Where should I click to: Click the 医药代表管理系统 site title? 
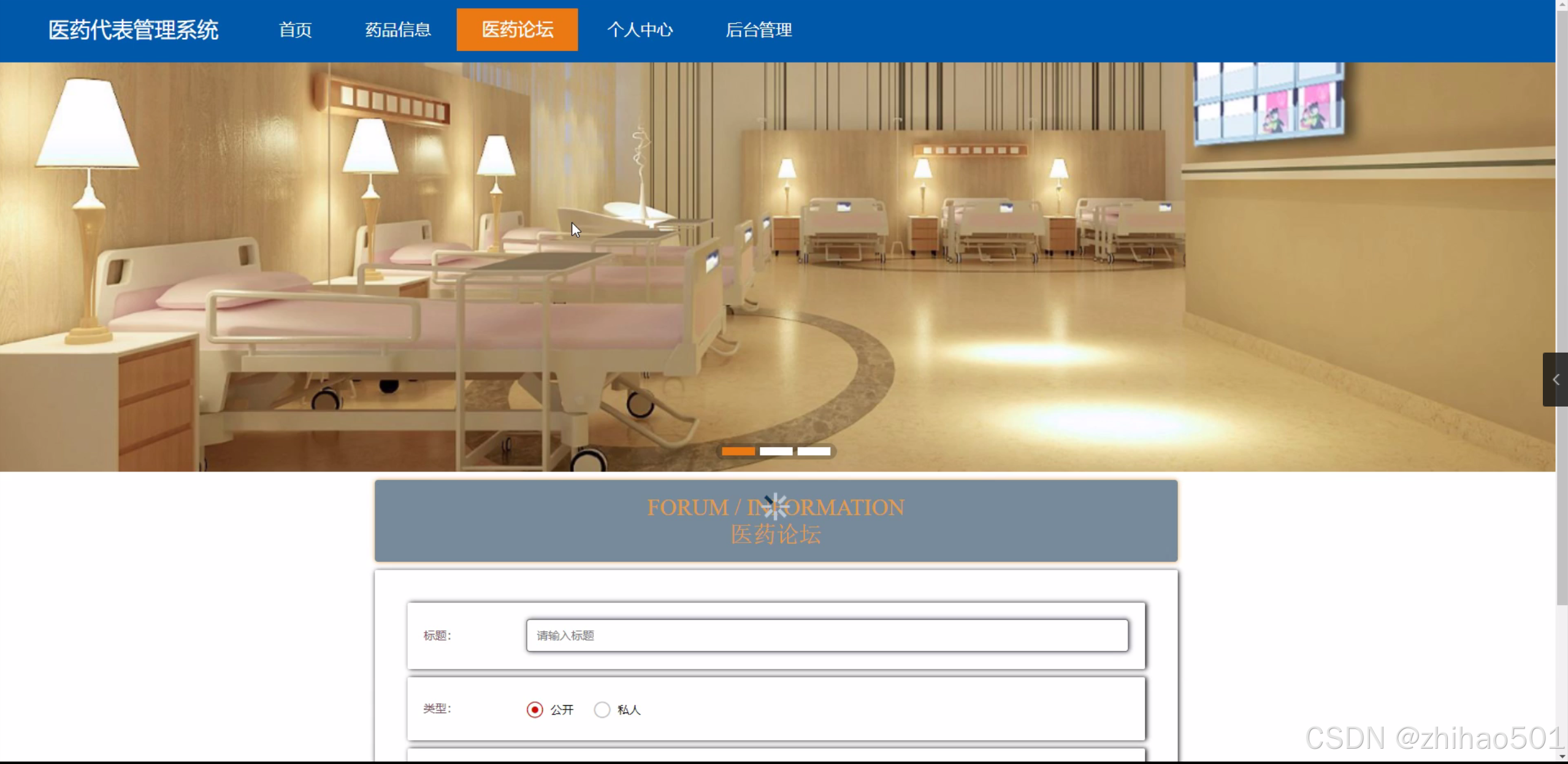[133, 29]
